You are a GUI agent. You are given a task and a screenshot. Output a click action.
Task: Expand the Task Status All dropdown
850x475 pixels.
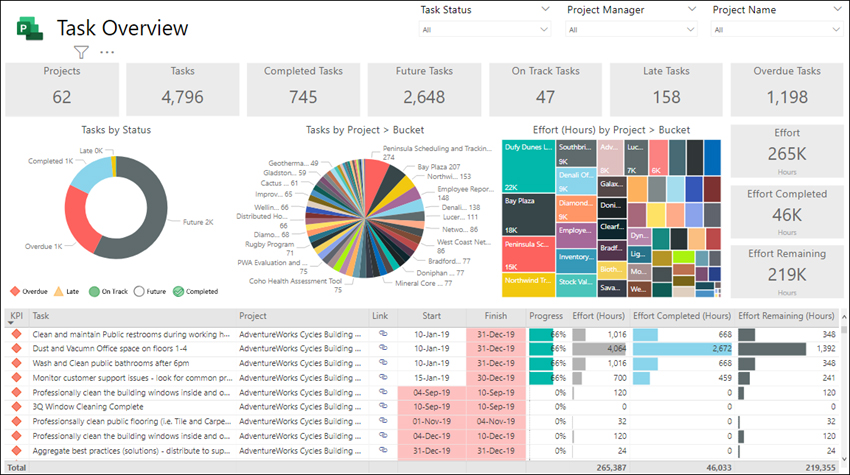[485, 29]
